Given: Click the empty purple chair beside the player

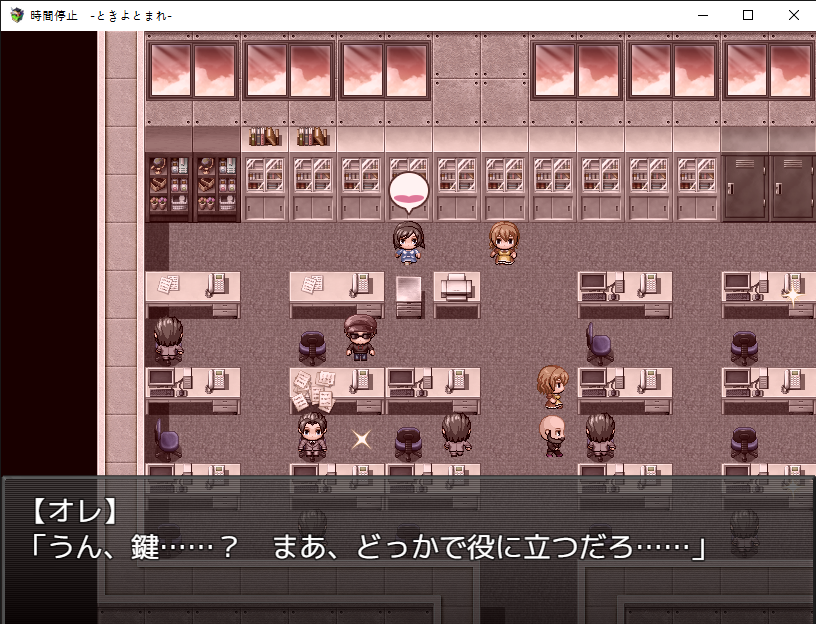Looking at the screenshot, I should tap(312, 348).
